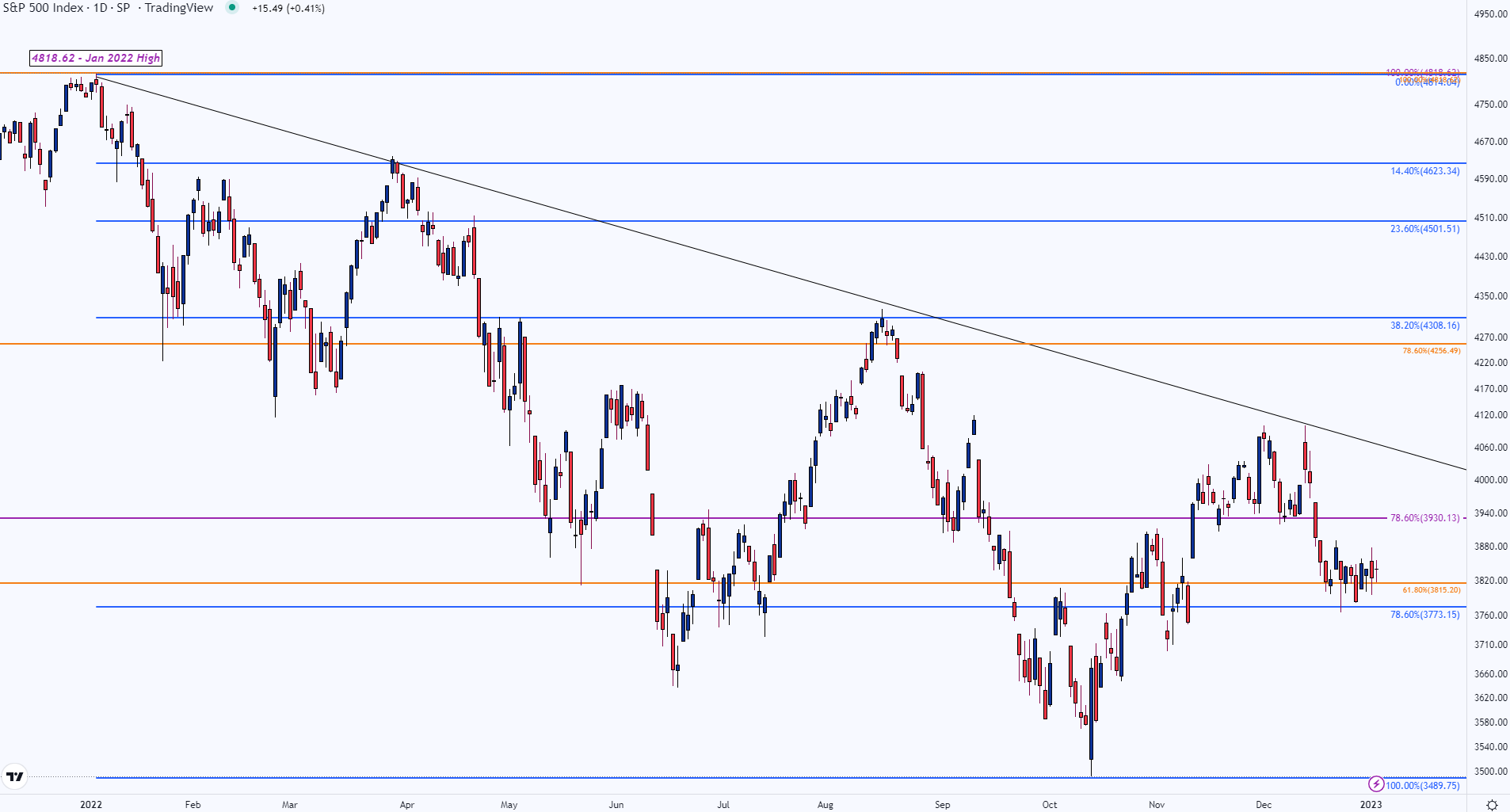Click the 4220.00 price axis label

point(1490,363)
